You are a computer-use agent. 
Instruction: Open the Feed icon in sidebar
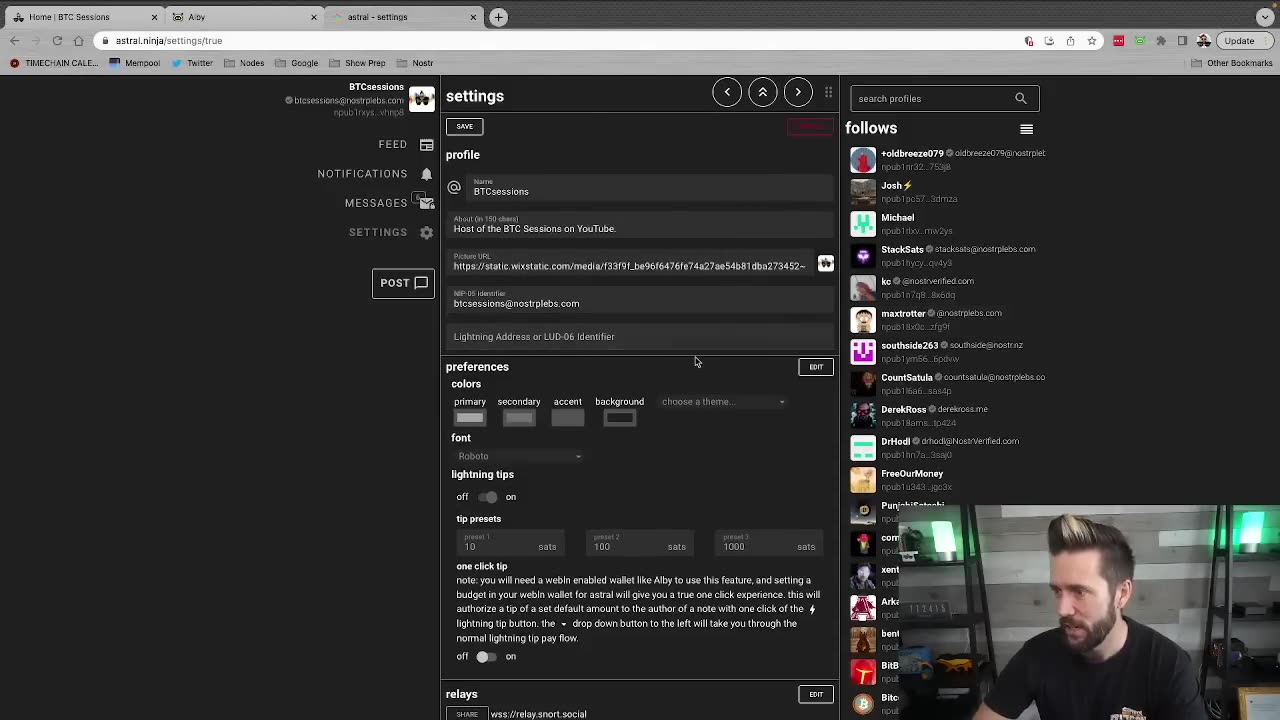coord(427,145)
